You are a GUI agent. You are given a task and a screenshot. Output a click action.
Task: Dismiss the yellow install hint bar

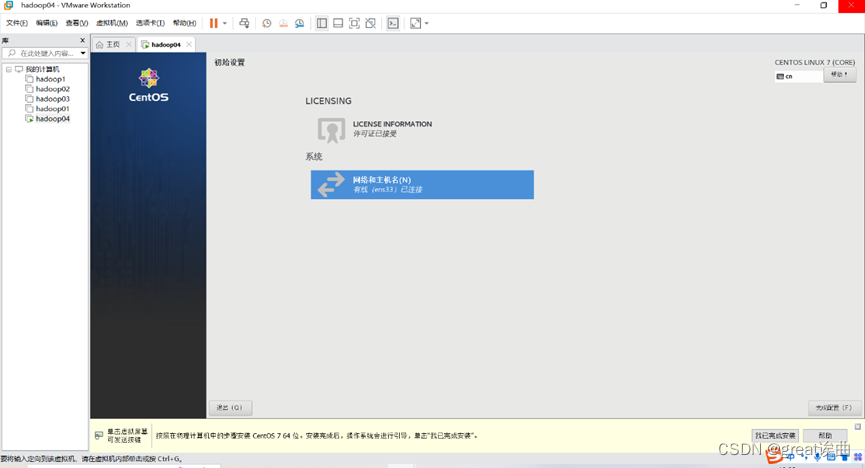858,427
